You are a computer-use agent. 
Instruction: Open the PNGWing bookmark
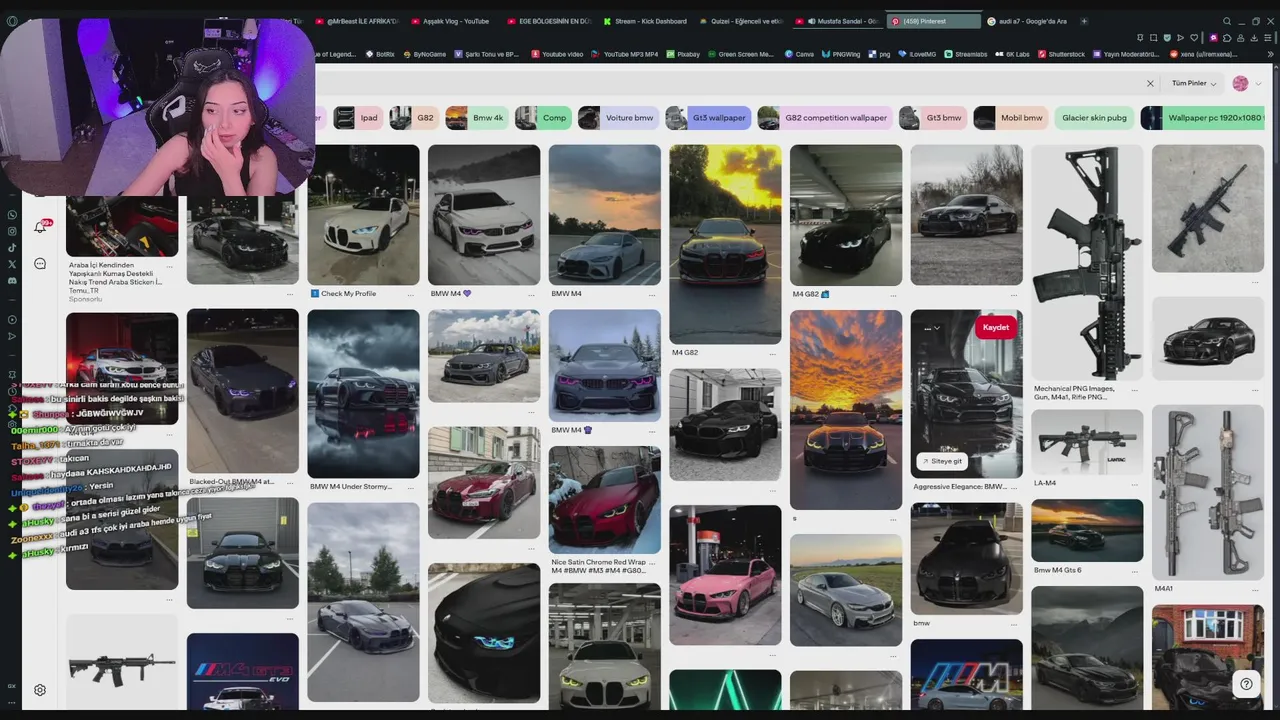click(841, 54)
